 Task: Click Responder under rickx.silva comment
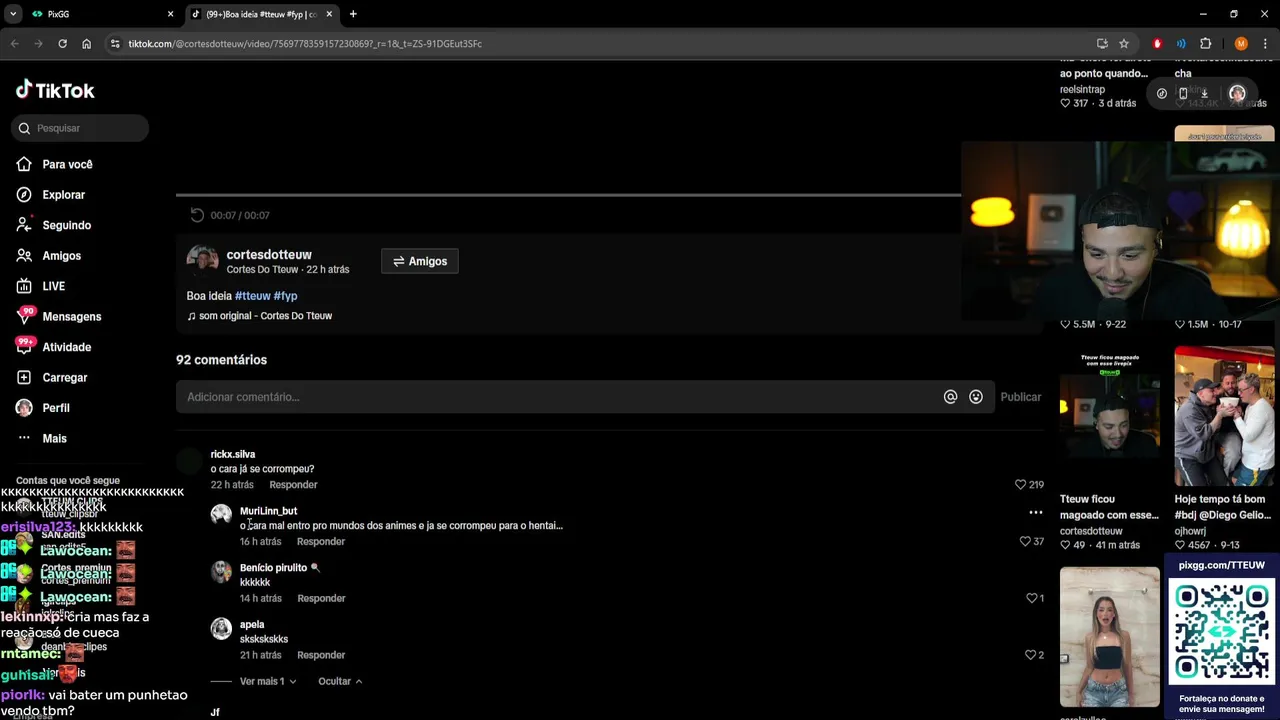(293, 485)
